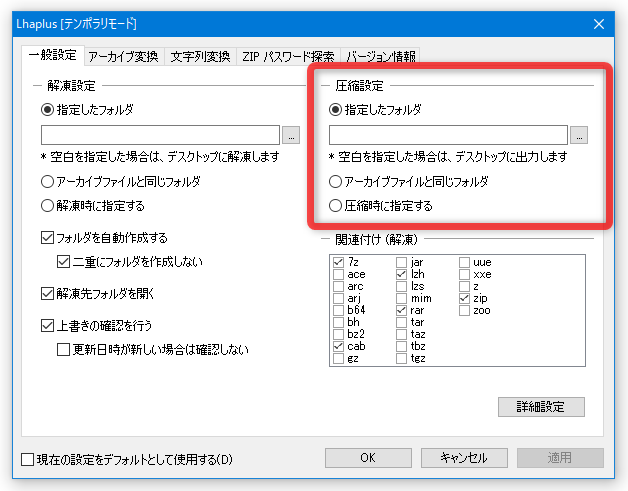
Task: Check the arc file association
Action: coord(338,286)
